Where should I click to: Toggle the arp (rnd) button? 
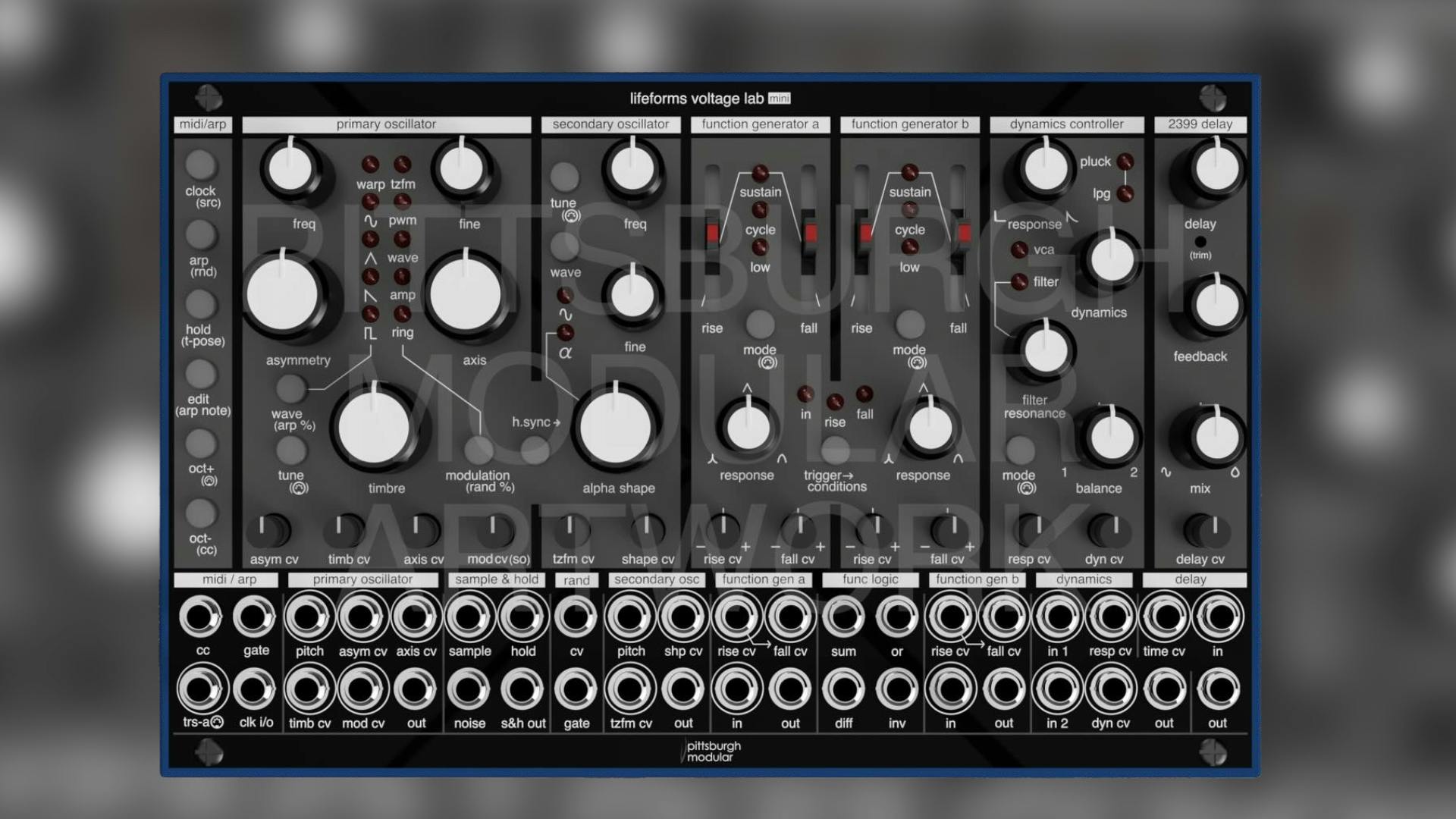200,234
